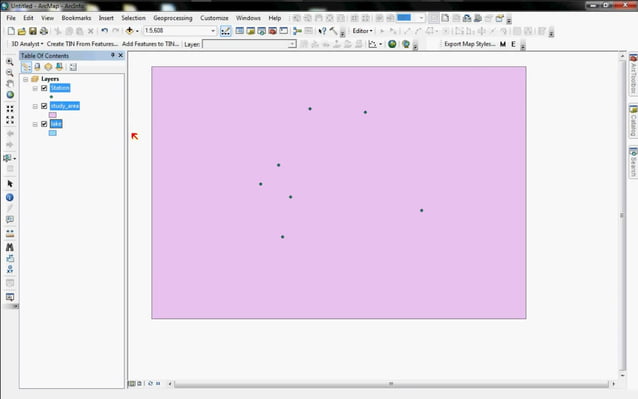Collapse the Layers data frame
The image size is (638, 399).
(x=26, y=79)
